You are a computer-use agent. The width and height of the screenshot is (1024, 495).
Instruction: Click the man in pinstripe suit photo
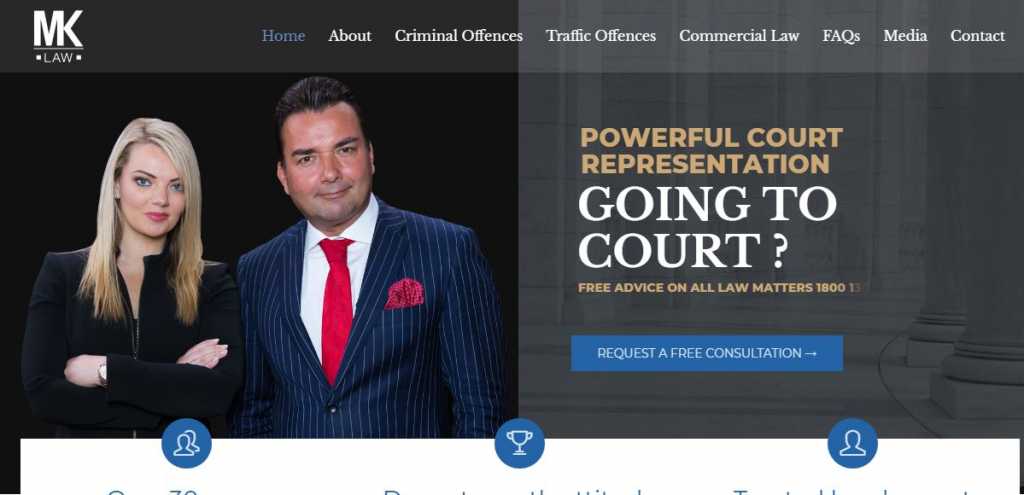coord(366,261)
